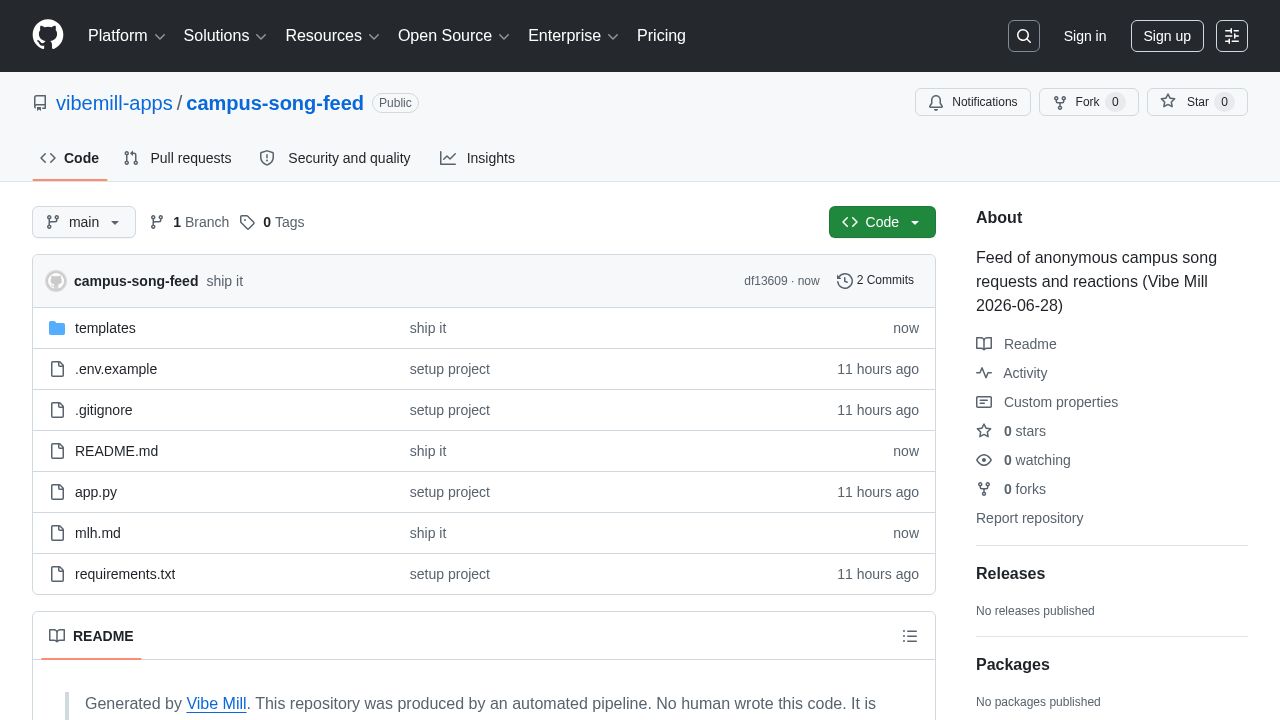The image size is (1280, 720).
Task: Open the .gitignore file
Action: (x=104, y=410)
